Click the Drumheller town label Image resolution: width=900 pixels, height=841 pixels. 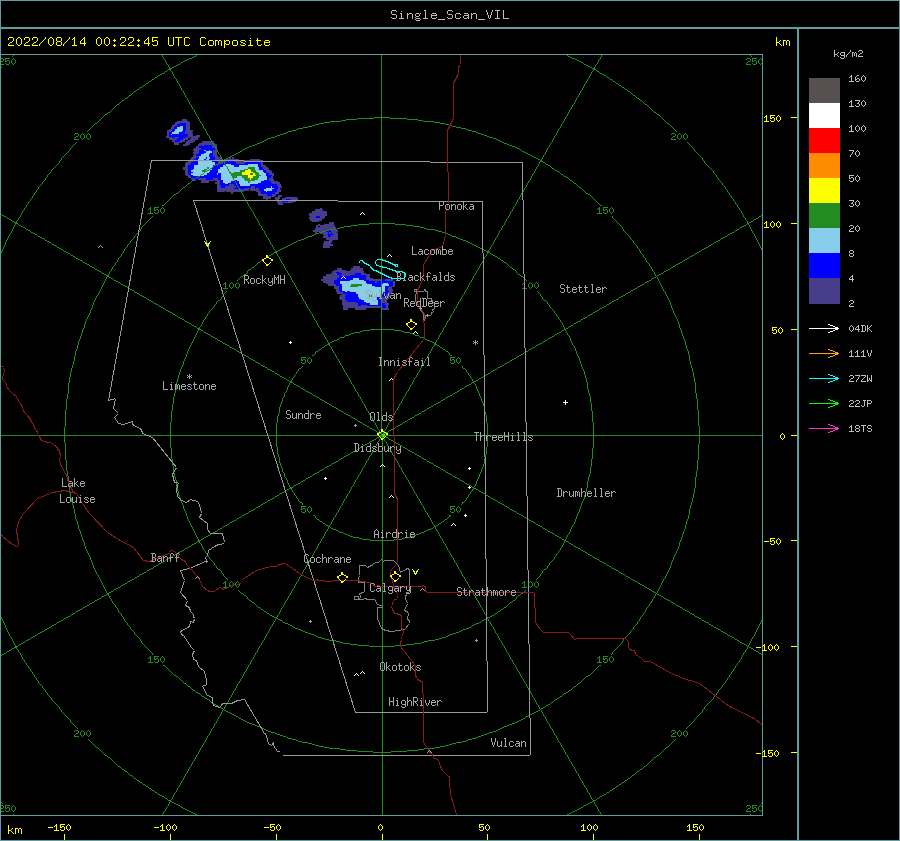[x=586, y=493]
